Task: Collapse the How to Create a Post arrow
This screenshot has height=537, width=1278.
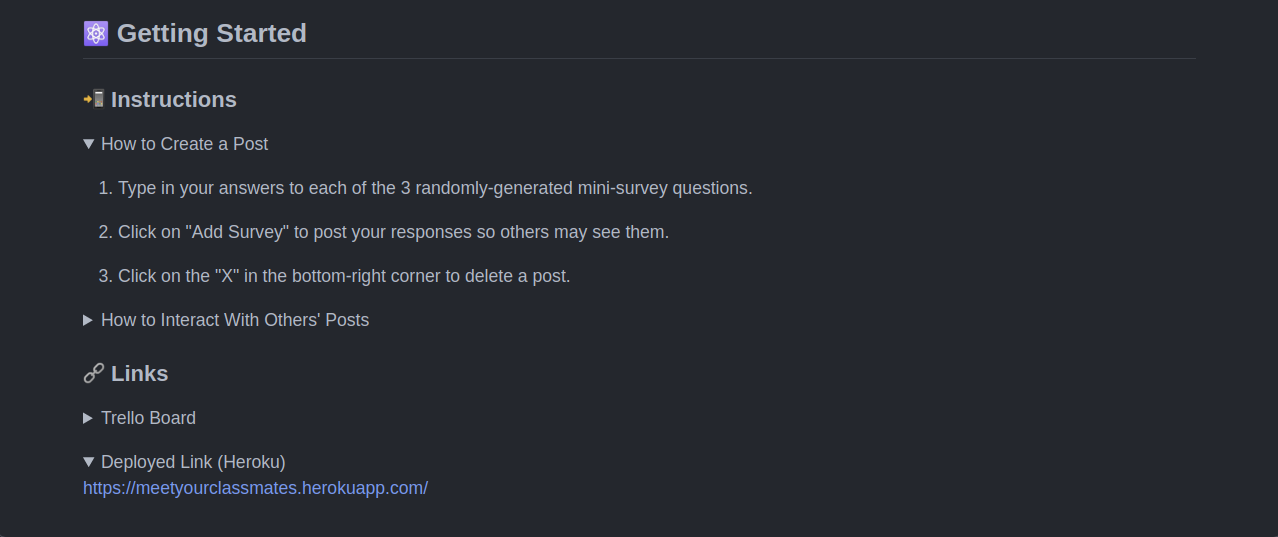Action: (89, 144)
